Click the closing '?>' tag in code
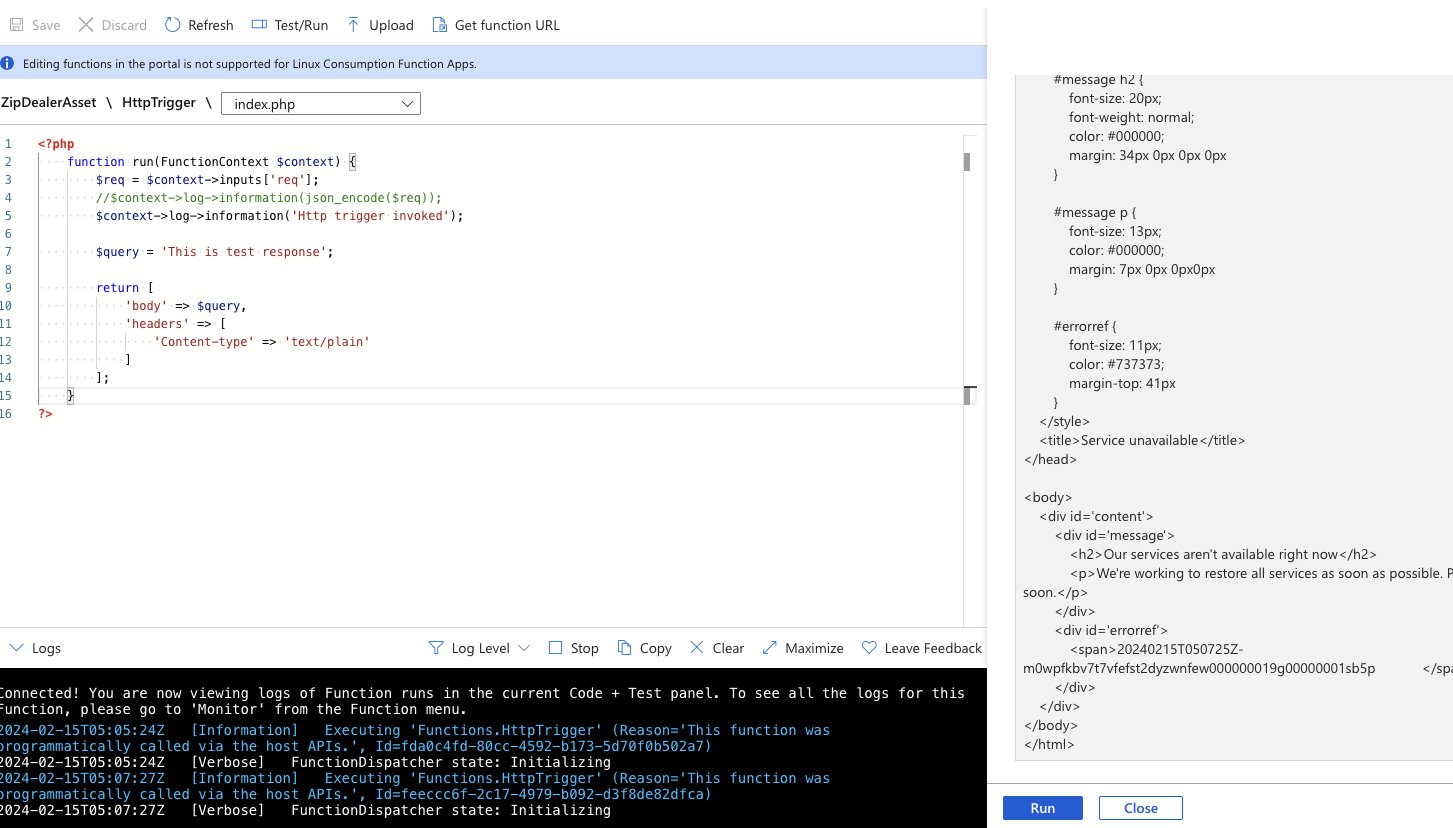The width and height of the screenshot is (1453, 828). tap(45, 414)
